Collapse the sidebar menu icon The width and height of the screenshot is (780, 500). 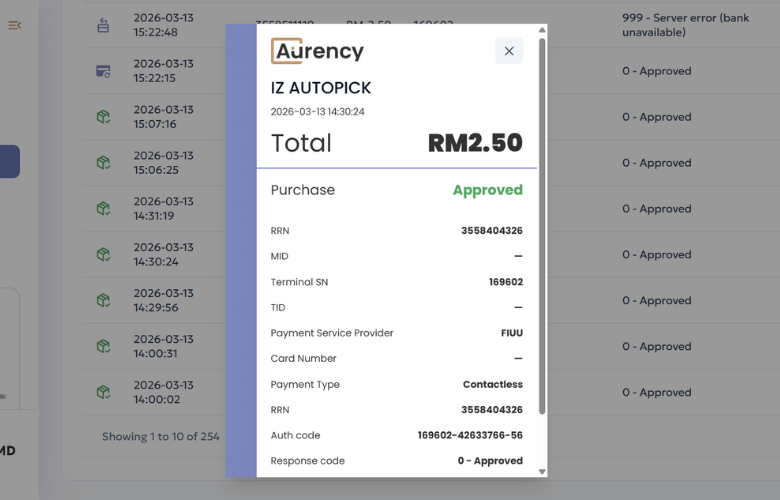pos(14,25)
